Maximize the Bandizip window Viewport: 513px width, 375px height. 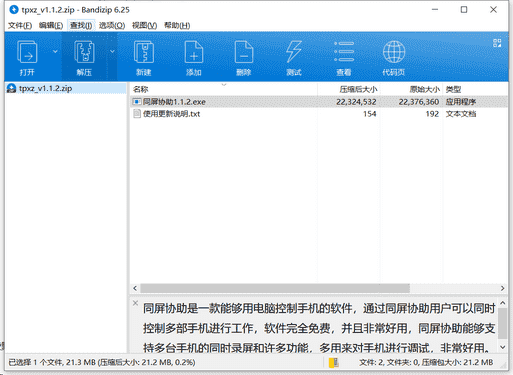[x=464, y=10]
